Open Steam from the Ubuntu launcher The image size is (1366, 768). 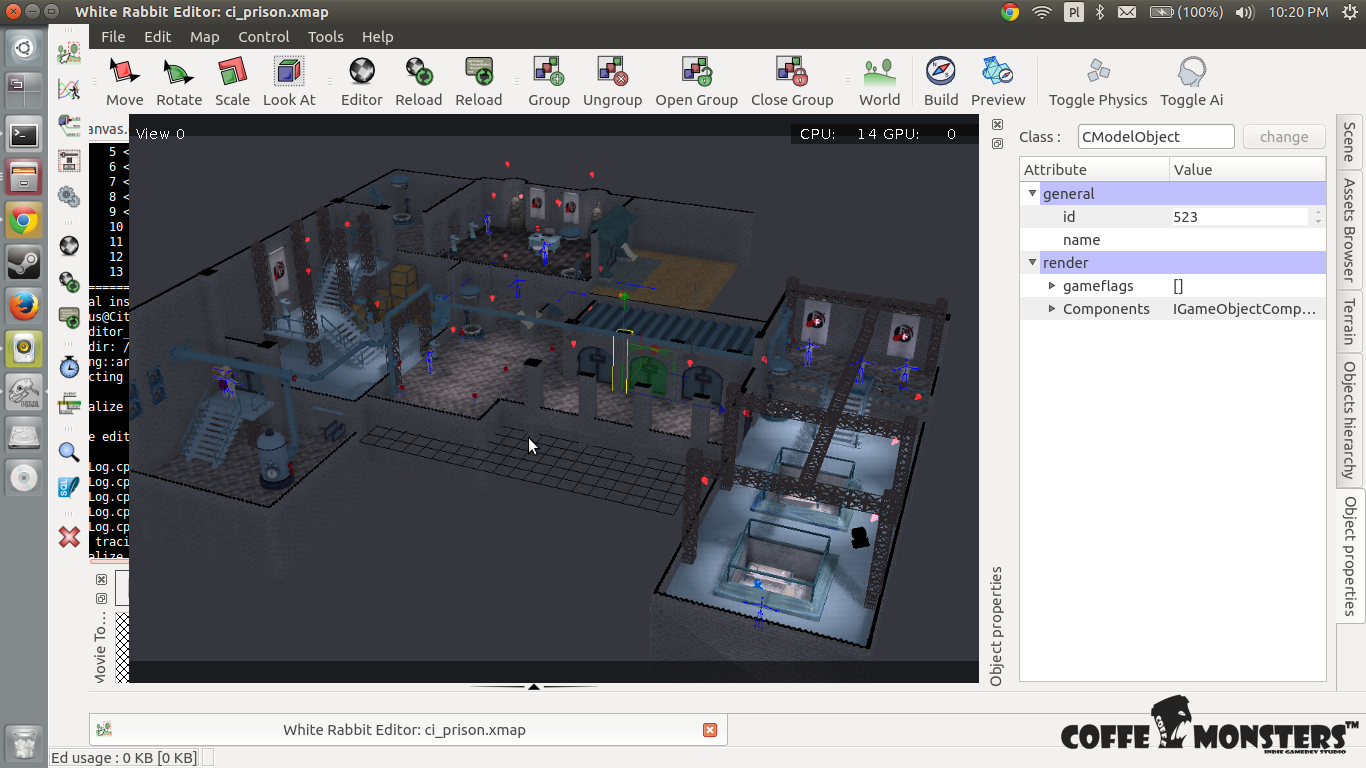(x=23, y=262)
